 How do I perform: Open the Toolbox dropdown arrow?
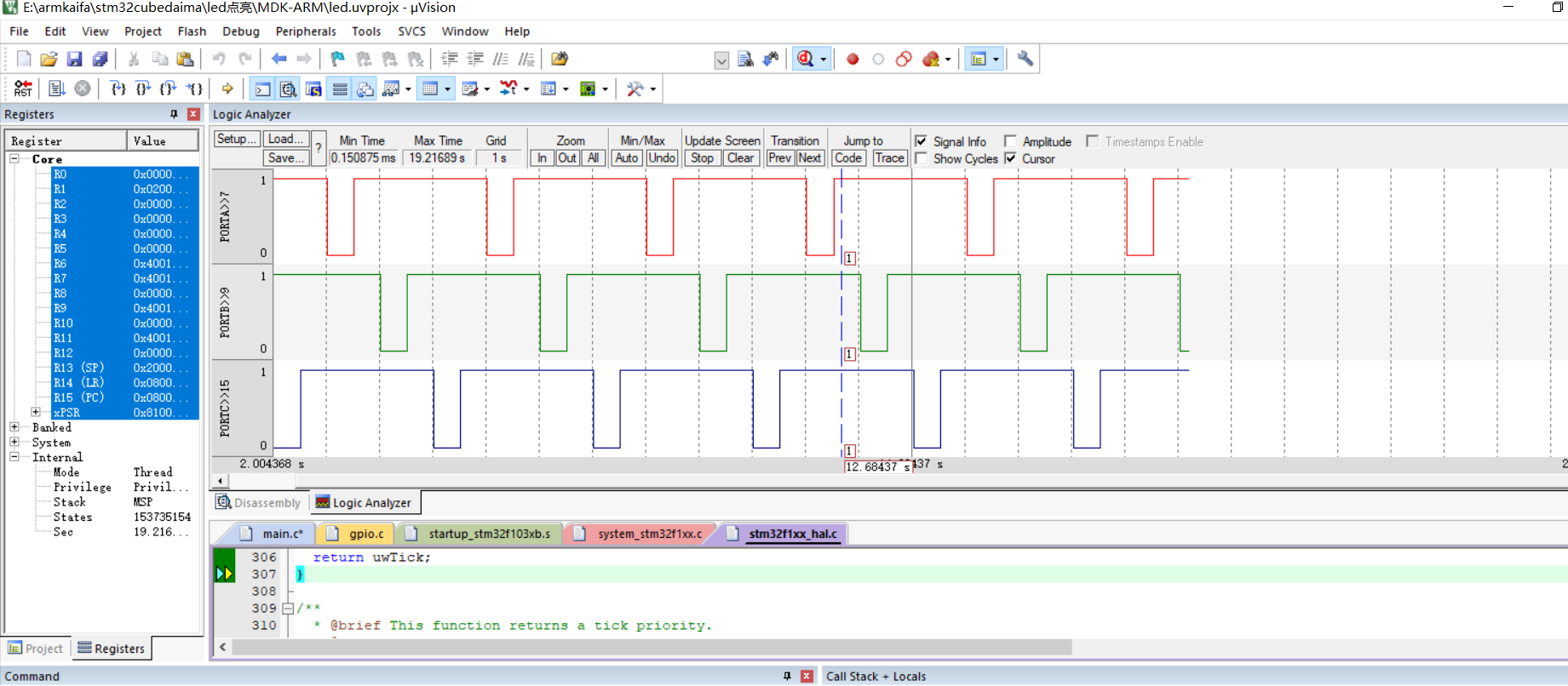coord(653,89)
